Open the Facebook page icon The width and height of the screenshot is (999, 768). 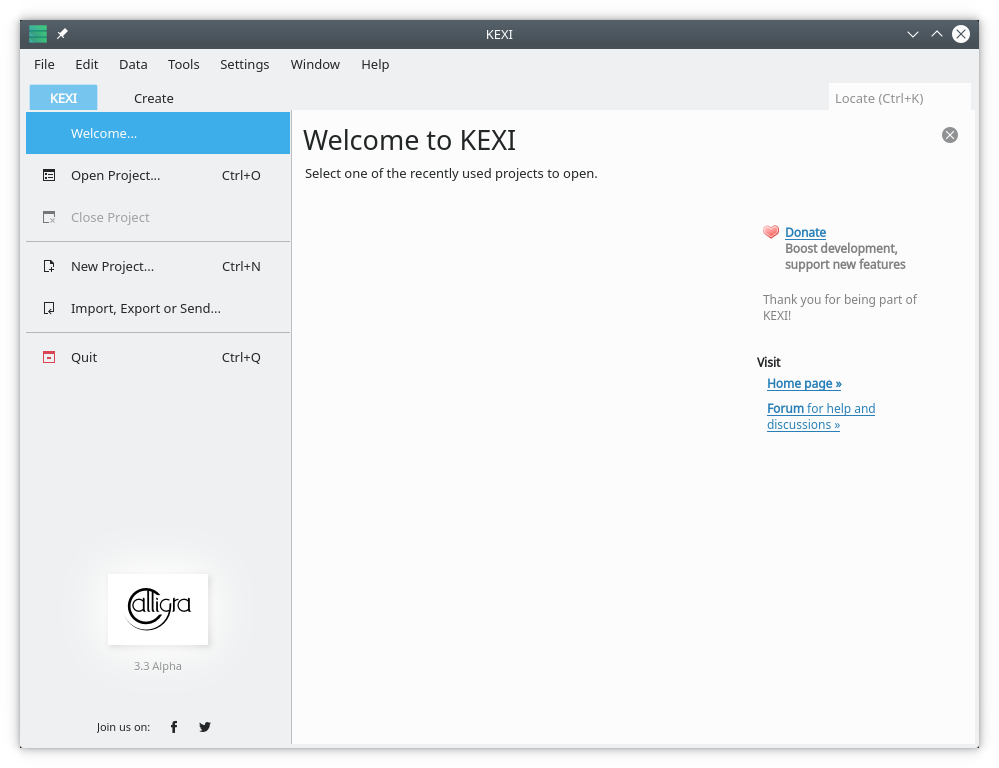pos(174,727)
